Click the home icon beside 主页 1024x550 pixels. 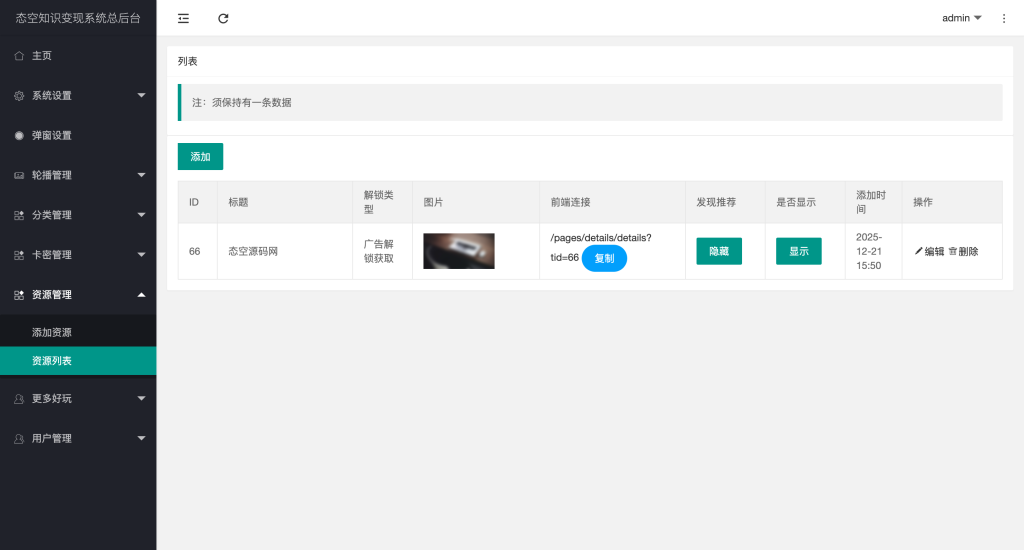(x=19, y=56)
